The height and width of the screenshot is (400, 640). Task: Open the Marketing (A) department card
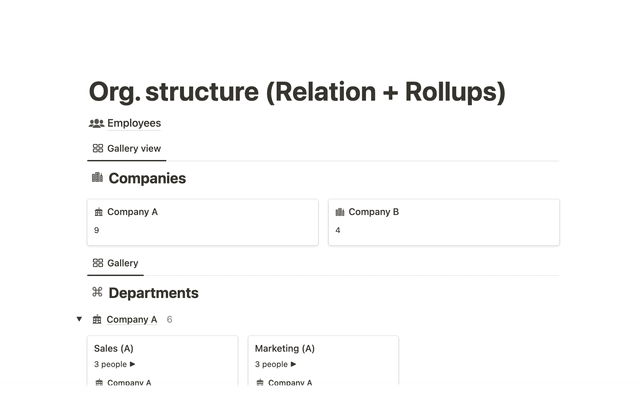point(323,350)
